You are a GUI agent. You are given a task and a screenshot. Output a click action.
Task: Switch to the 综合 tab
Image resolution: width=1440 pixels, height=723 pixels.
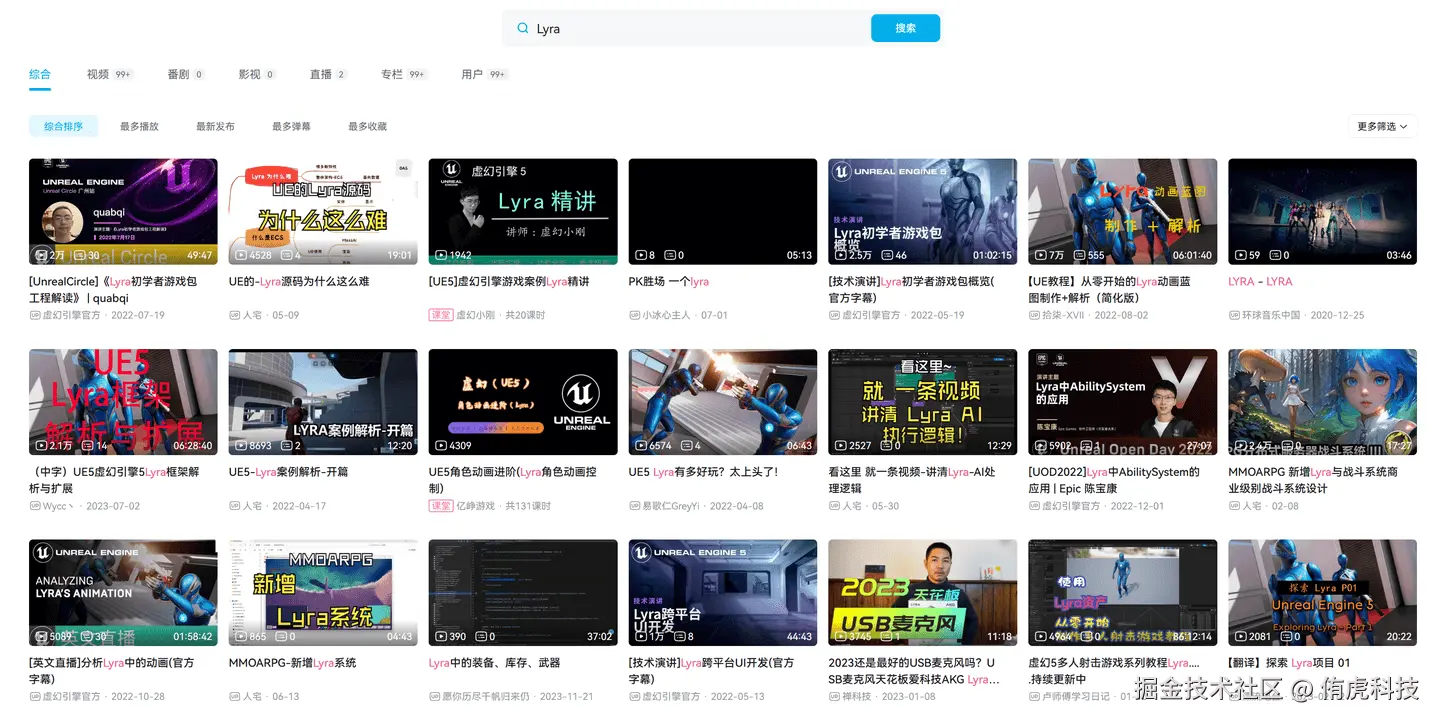pyautogui.click(x=40, y=74)
